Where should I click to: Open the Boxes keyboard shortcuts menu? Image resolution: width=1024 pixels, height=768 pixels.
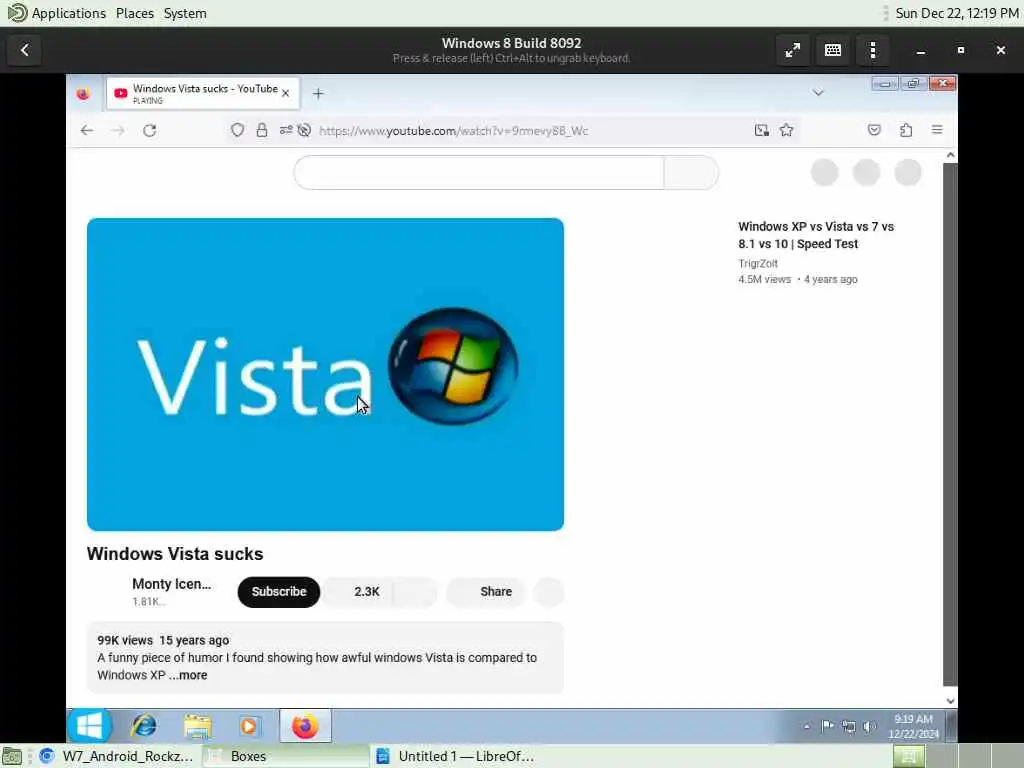click(x=833, y=50)
